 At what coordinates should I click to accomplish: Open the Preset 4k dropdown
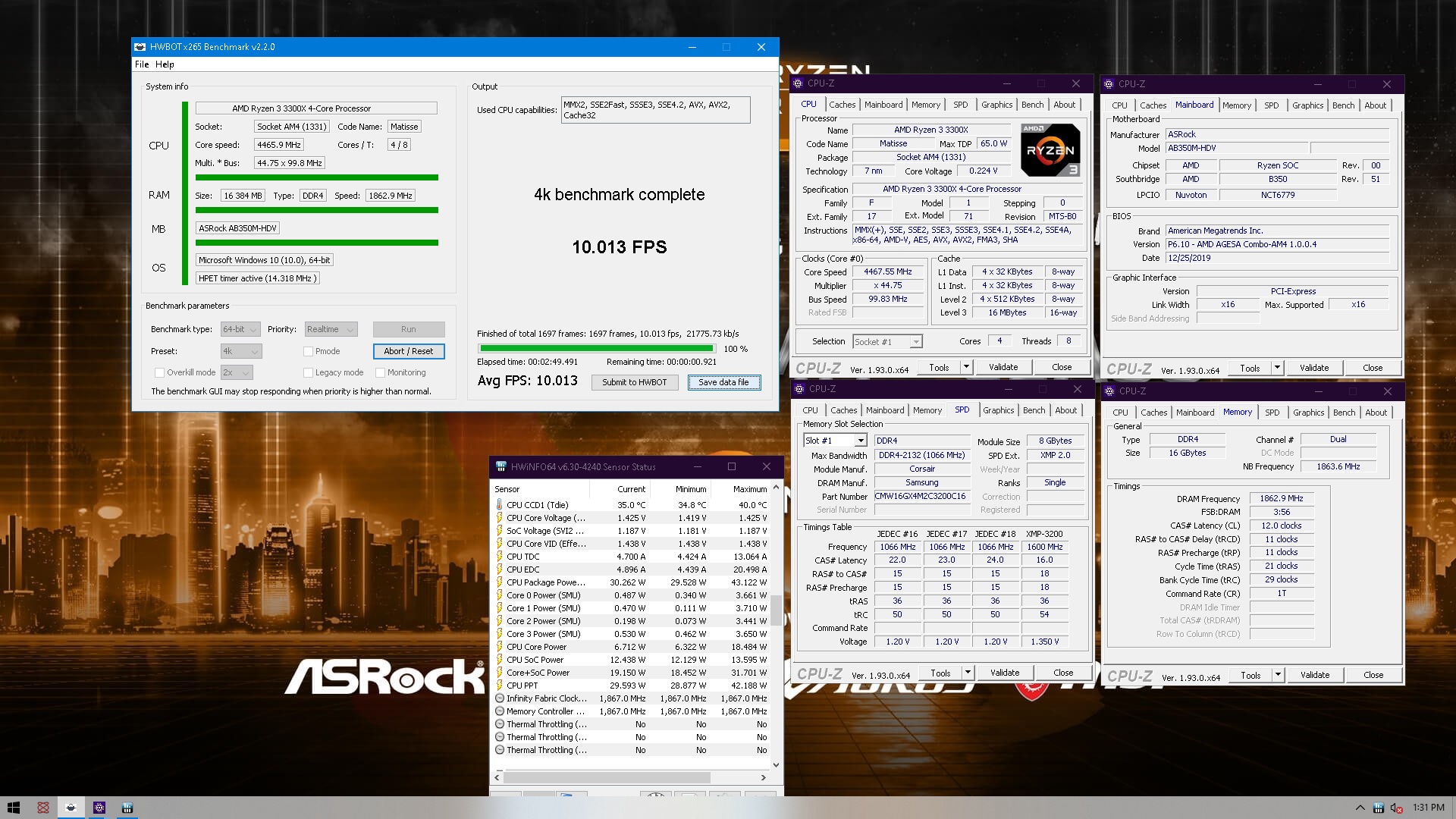pos(241,351)
